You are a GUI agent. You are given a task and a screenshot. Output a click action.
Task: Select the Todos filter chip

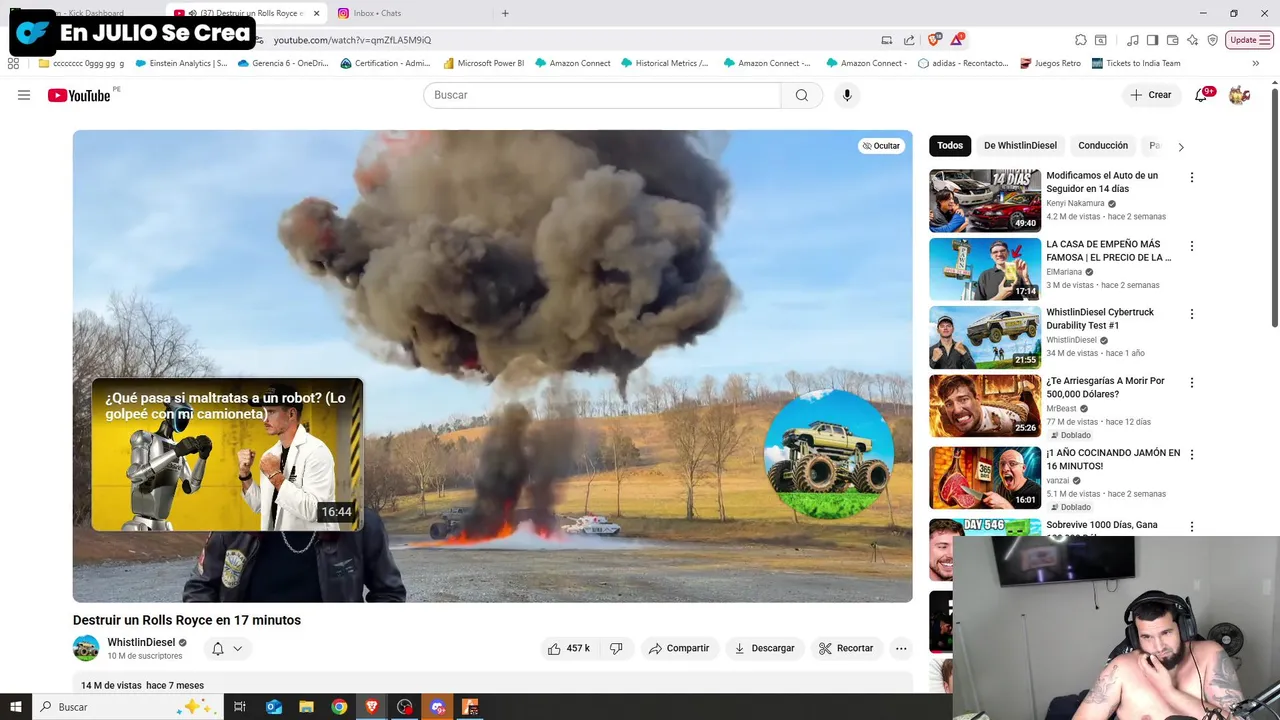[x=950, y=146]
